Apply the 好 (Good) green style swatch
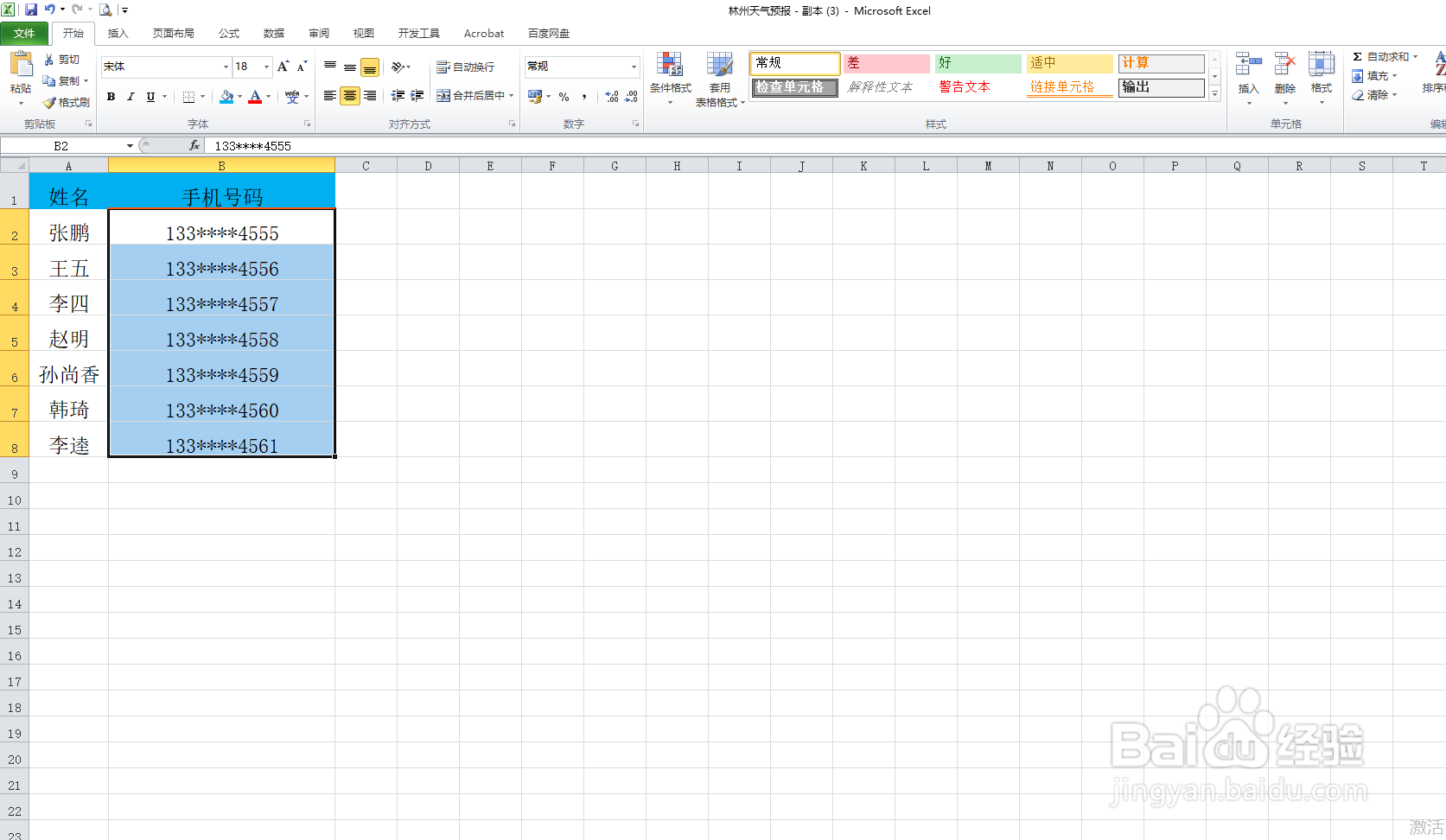 tap(978, 63)
